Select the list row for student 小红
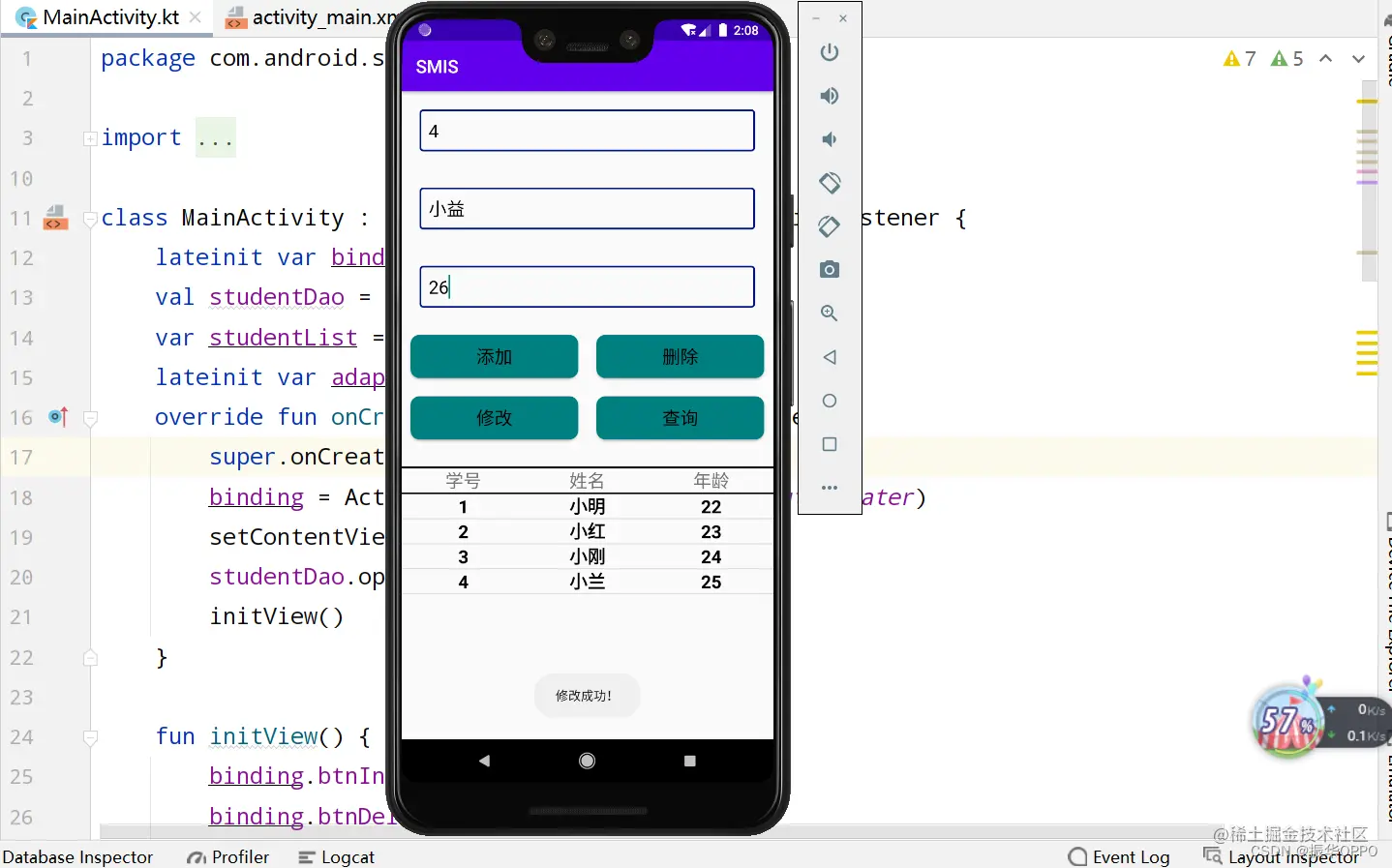 point(587,531)
